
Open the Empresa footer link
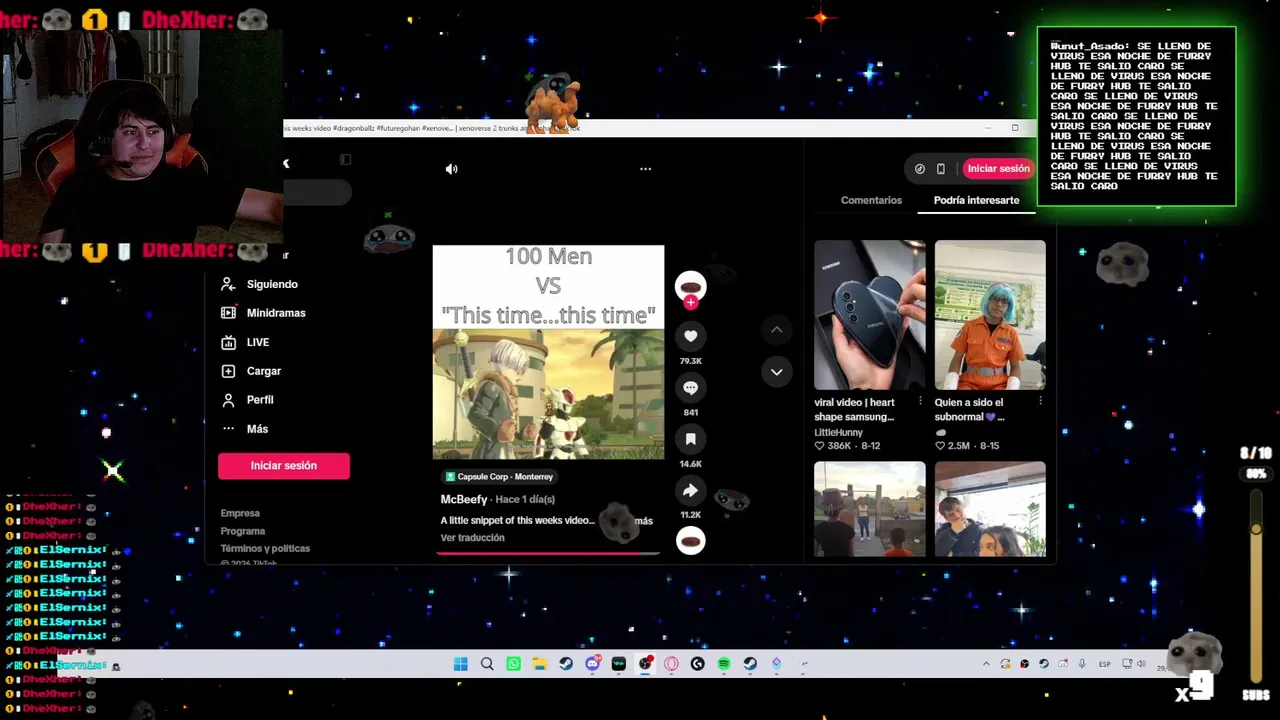(x=240, y=513)
